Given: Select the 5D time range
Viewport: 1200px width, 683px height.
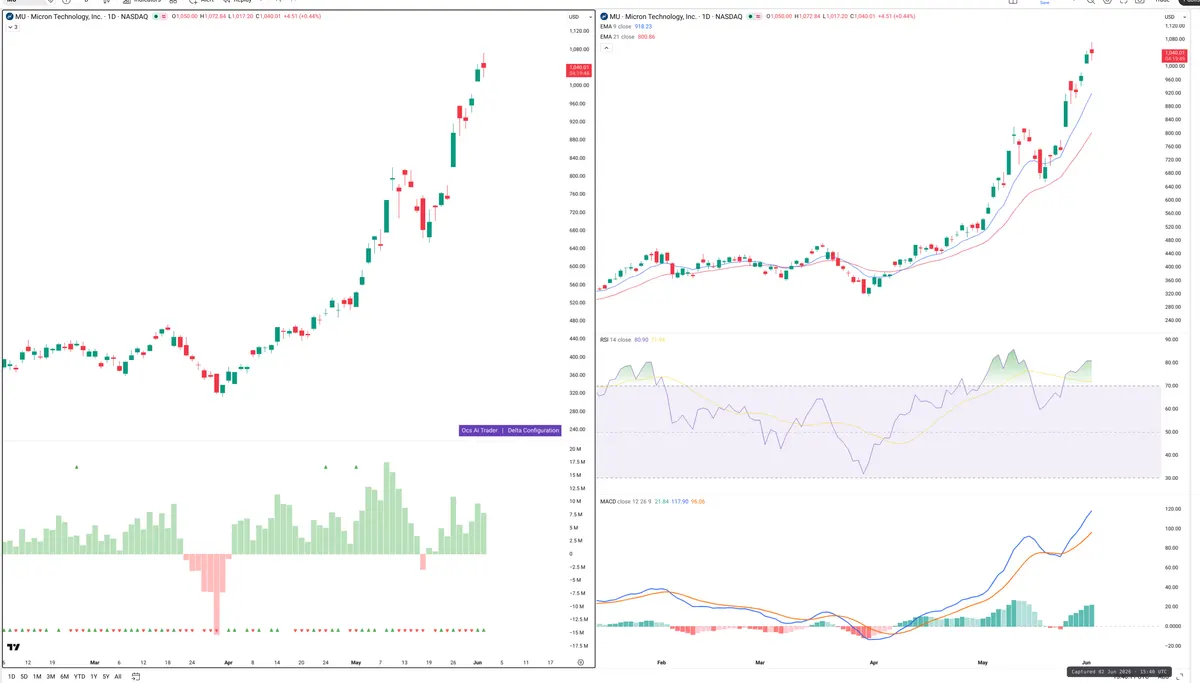Looking at the screenshot, I should point(25,677).
